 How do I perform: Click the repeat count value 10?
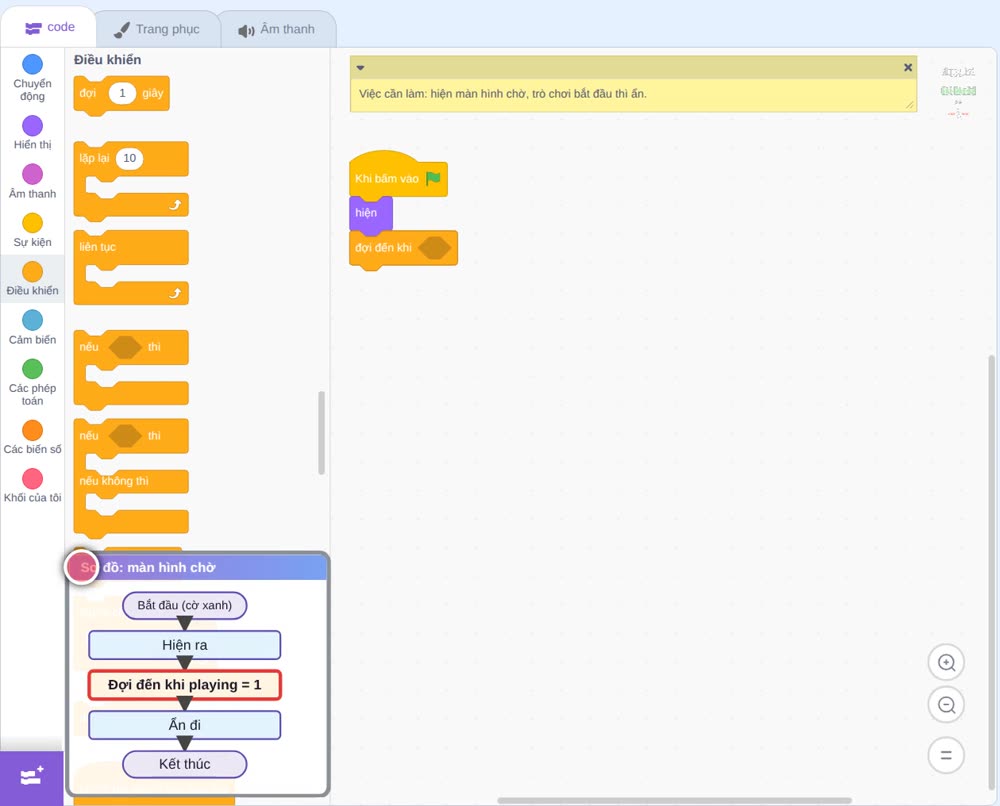129,158
